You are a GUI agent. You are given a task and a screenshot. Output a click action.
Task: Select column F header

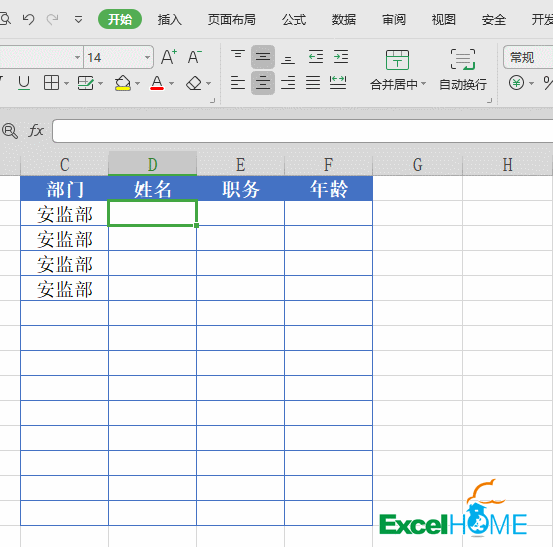click(x=328, y=164)
